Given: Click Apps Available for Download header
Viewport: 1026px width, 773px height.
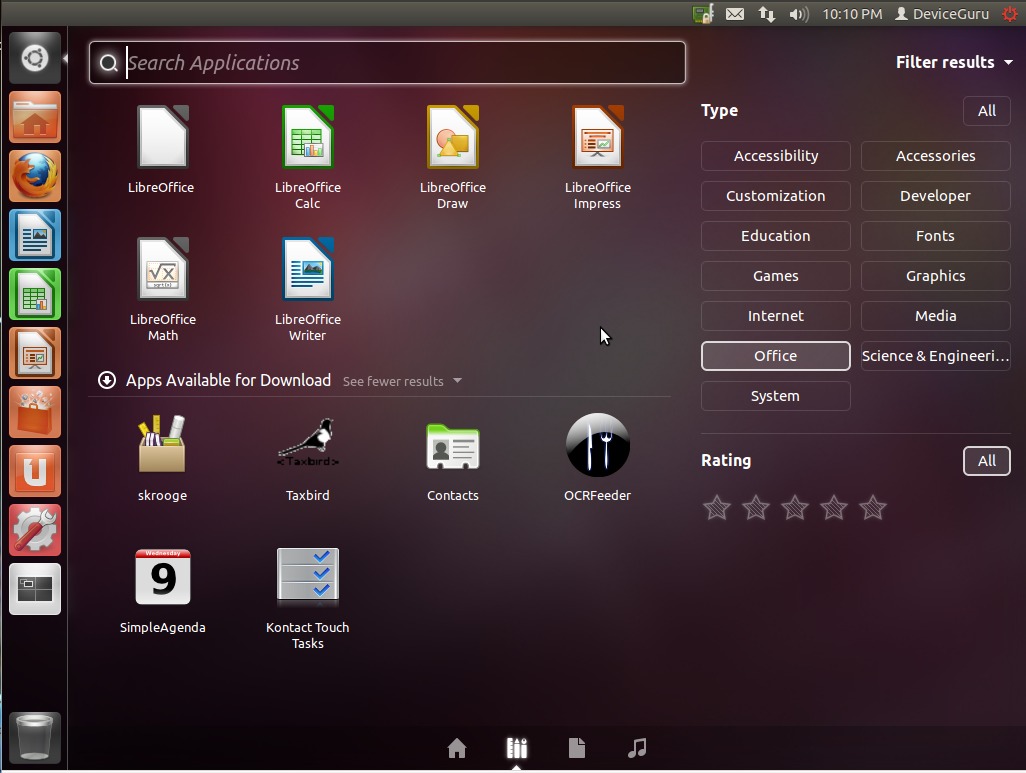Looking at the screenshot, I should click(228, 380).
